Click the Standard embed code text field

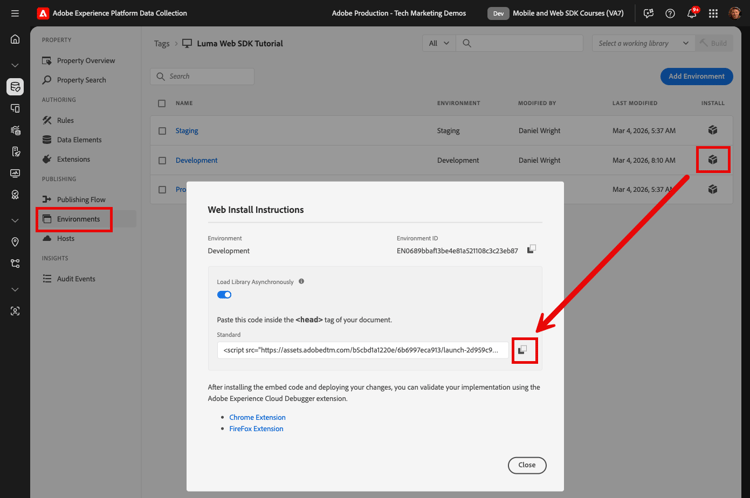click(363, 350)
